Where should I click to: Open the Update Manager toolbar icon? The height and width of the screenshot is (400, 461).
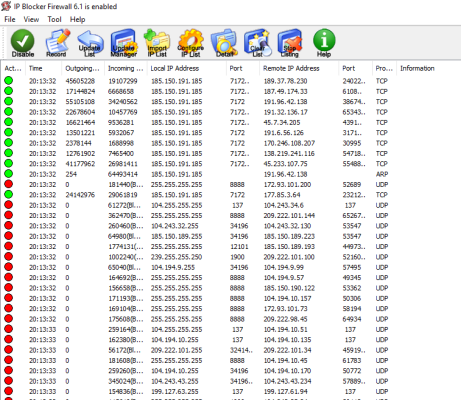(124, 43)
